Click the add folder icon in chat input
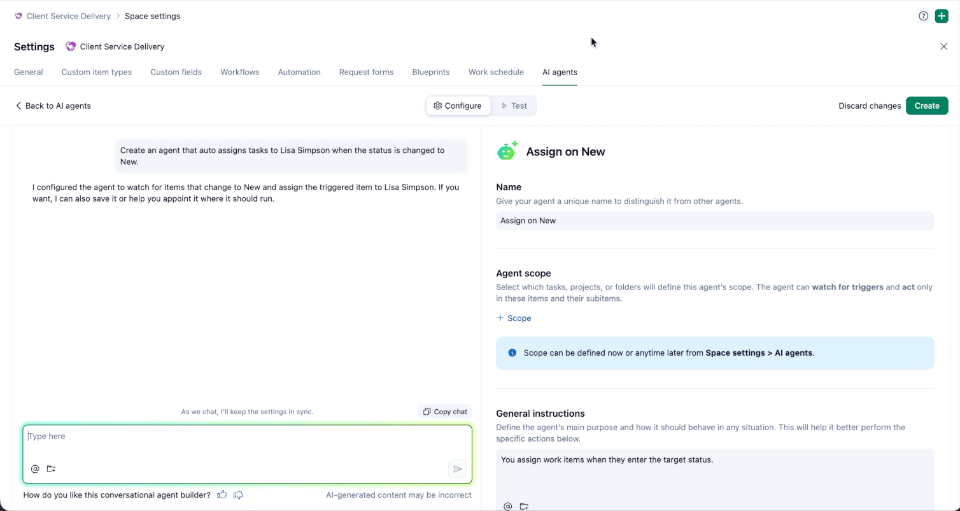The width and height of the screenshot is (960, 511). click(x=51, y=469)
